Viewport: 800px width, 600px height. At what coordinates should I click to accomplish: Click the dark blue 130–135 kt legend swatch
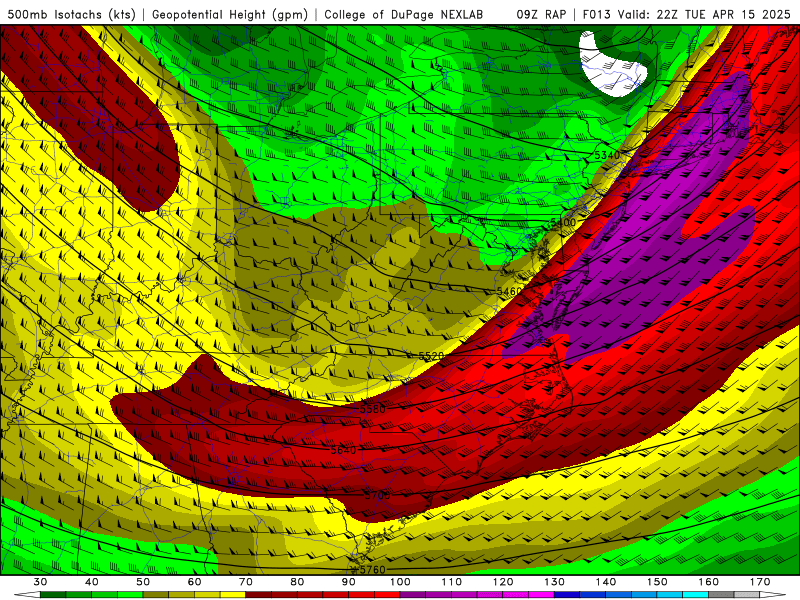[567, 595]
